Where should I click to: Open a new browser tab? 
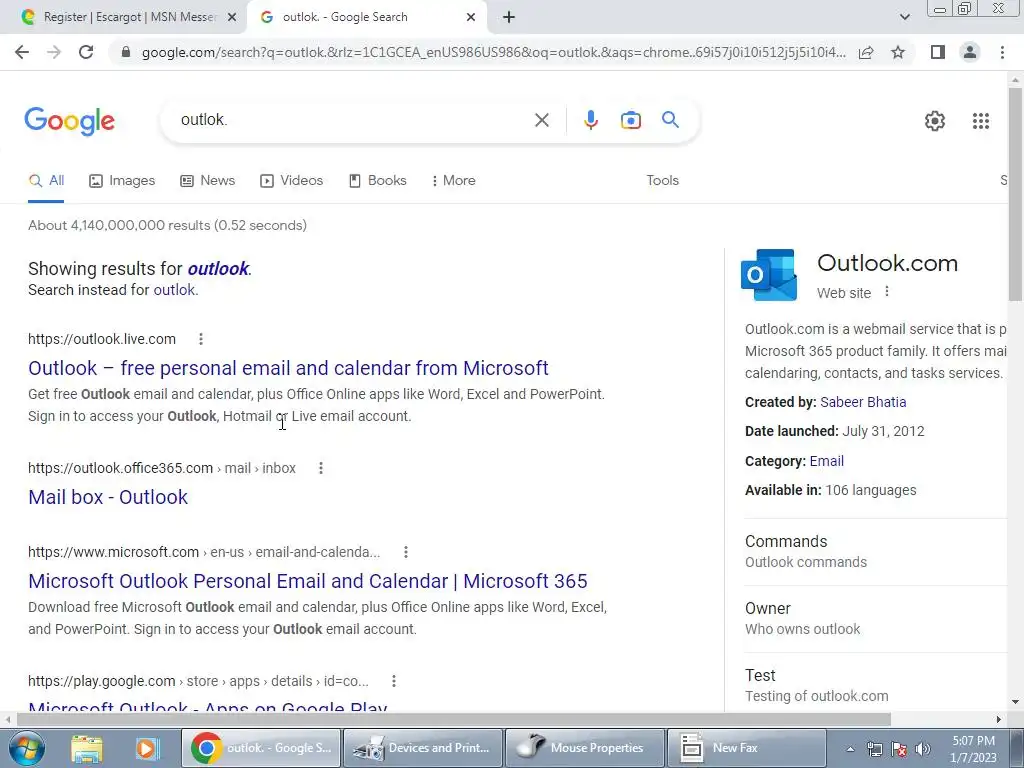(x=509, y=17)
